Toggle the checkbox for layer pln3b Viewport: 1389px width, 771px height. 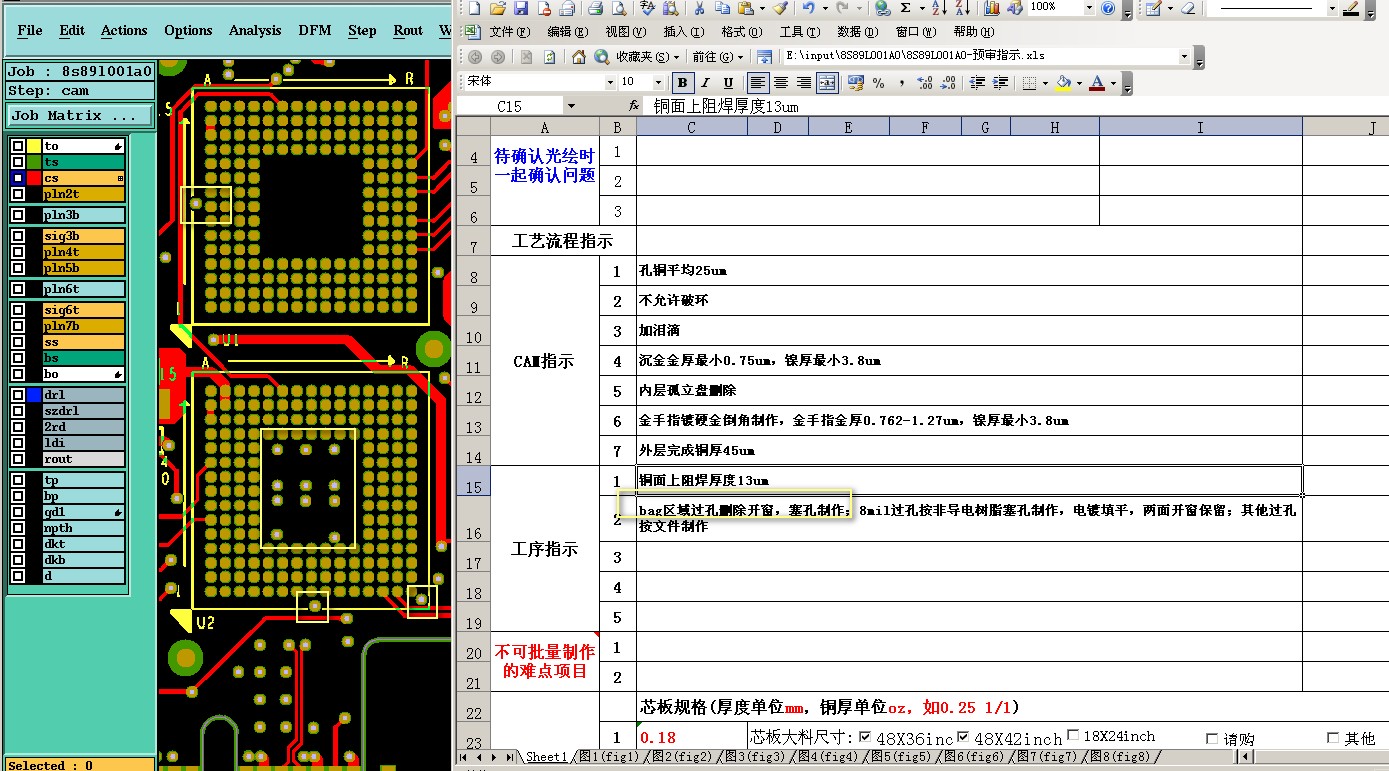tap(18, 215)
